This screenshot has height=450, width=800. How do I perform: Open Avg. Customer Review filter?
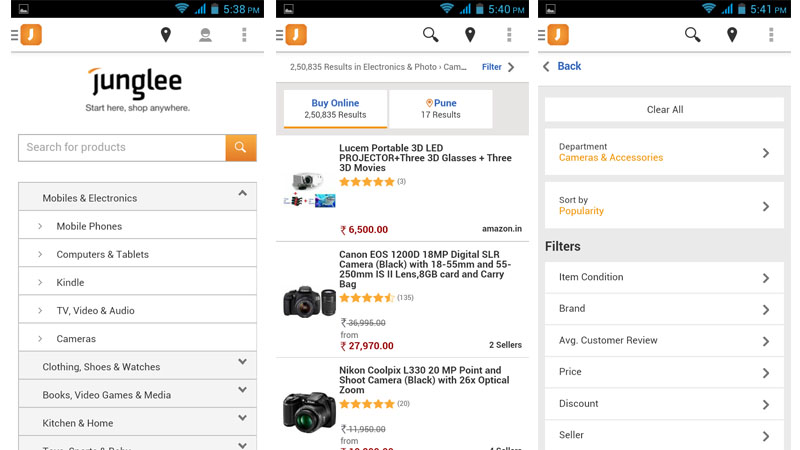click(664, 340)
